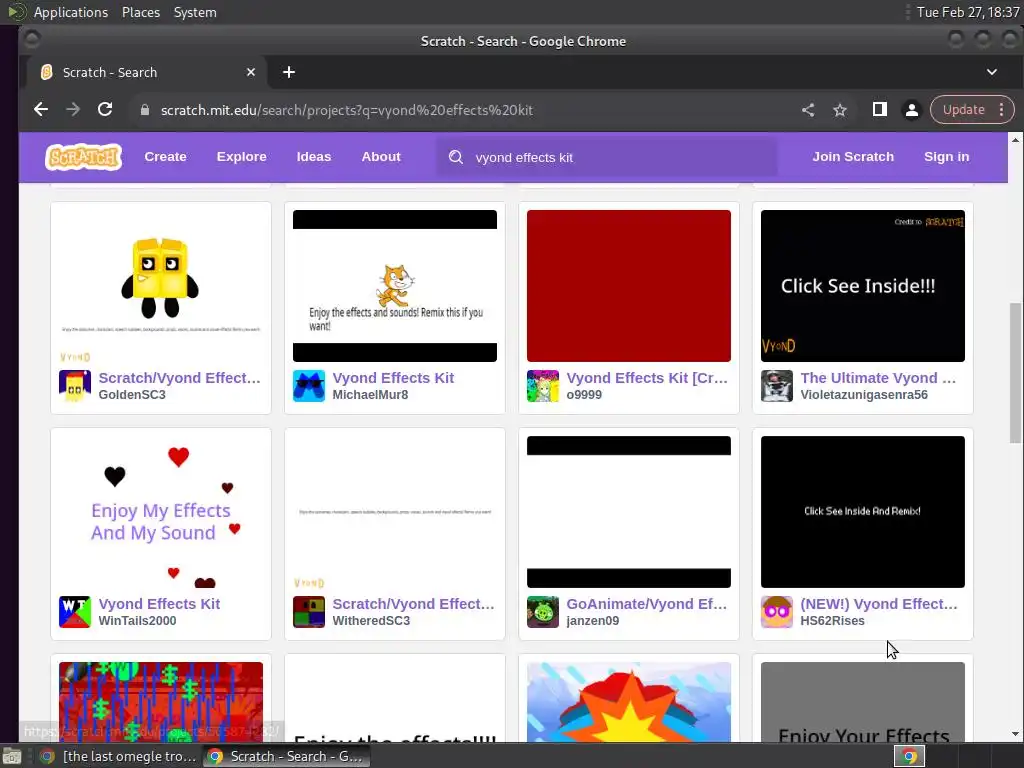Open the Create menu item
Viewport: 1024px width, 768px height.
pyautogui.click(x=165, y=157)
